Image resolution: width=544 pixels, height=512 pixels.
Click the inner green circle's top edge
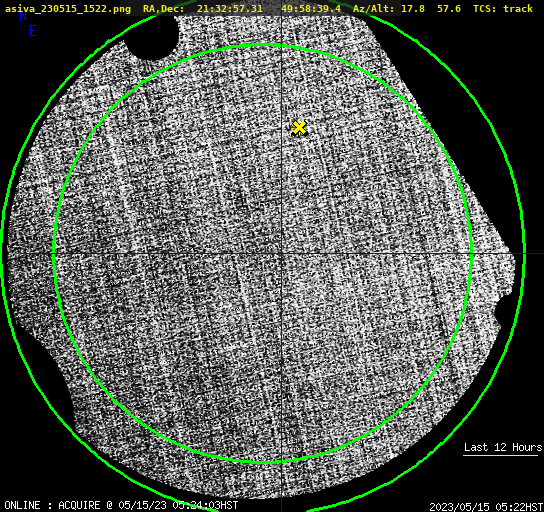263,45
